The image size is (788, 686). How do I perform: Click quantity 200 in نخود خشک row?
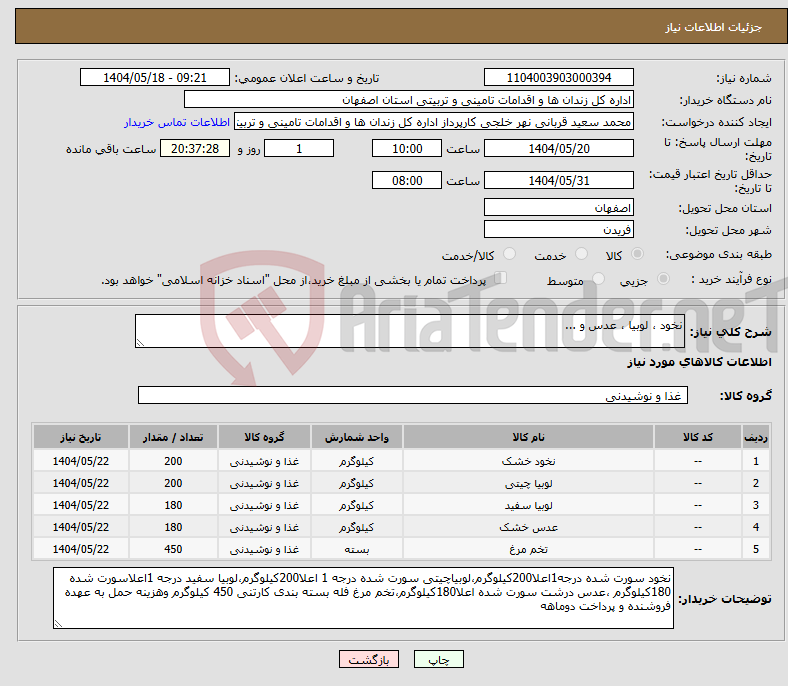[x=173, y=461]
